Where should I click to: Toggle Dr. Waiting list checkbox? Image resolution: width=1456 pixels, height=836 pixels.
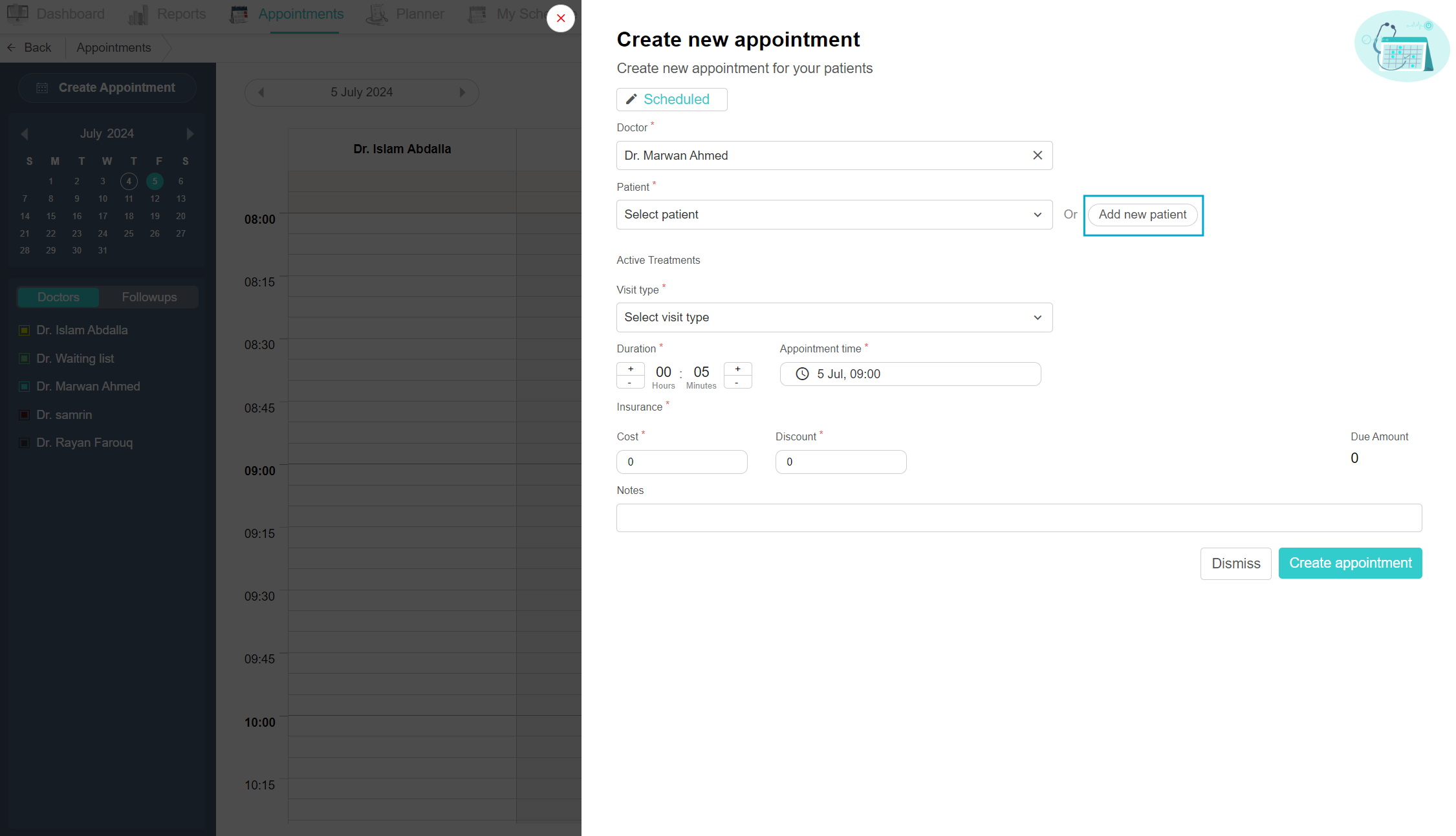pos(24,358)
